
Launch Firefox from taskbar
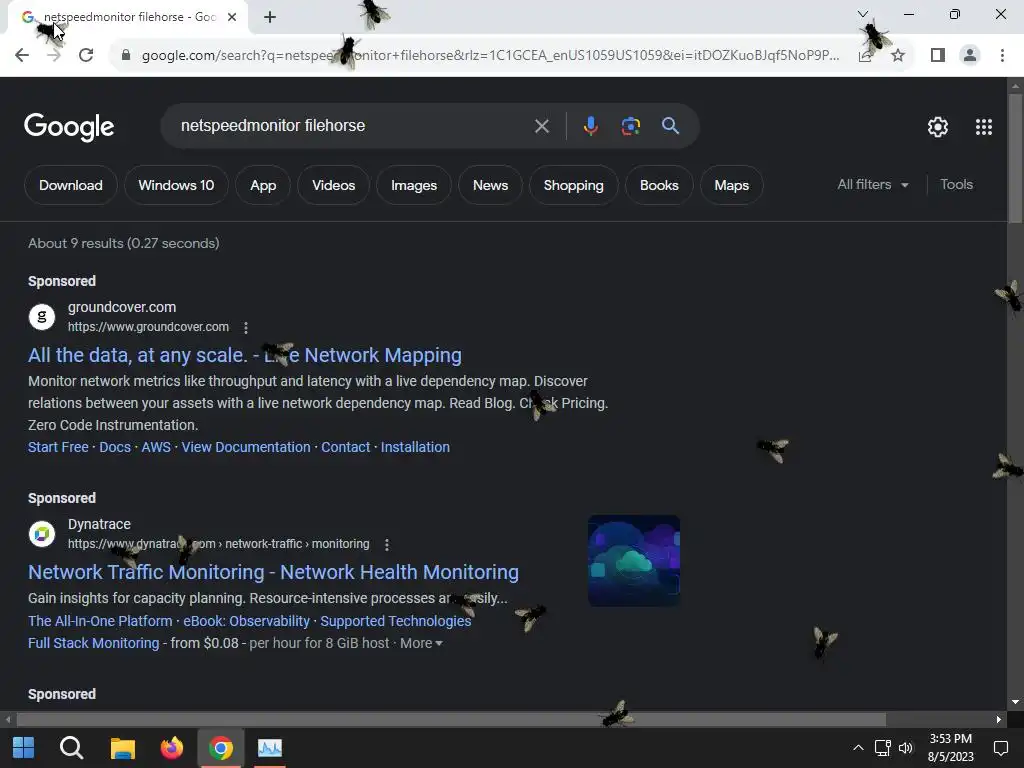[172, 748]
